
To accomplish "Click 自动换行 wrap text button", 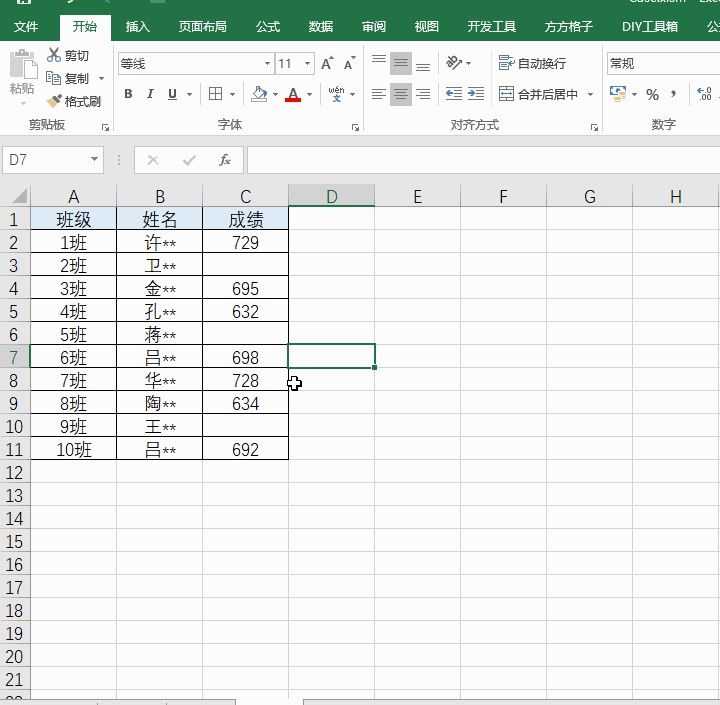I will click(x=533, y=63).
